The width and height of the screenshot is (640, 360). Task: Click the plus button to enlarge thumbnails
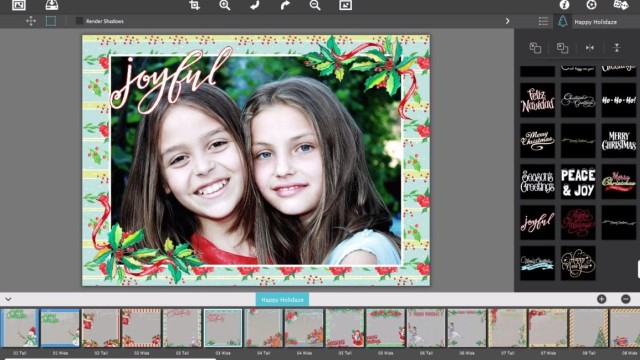(x=601, y=299)
